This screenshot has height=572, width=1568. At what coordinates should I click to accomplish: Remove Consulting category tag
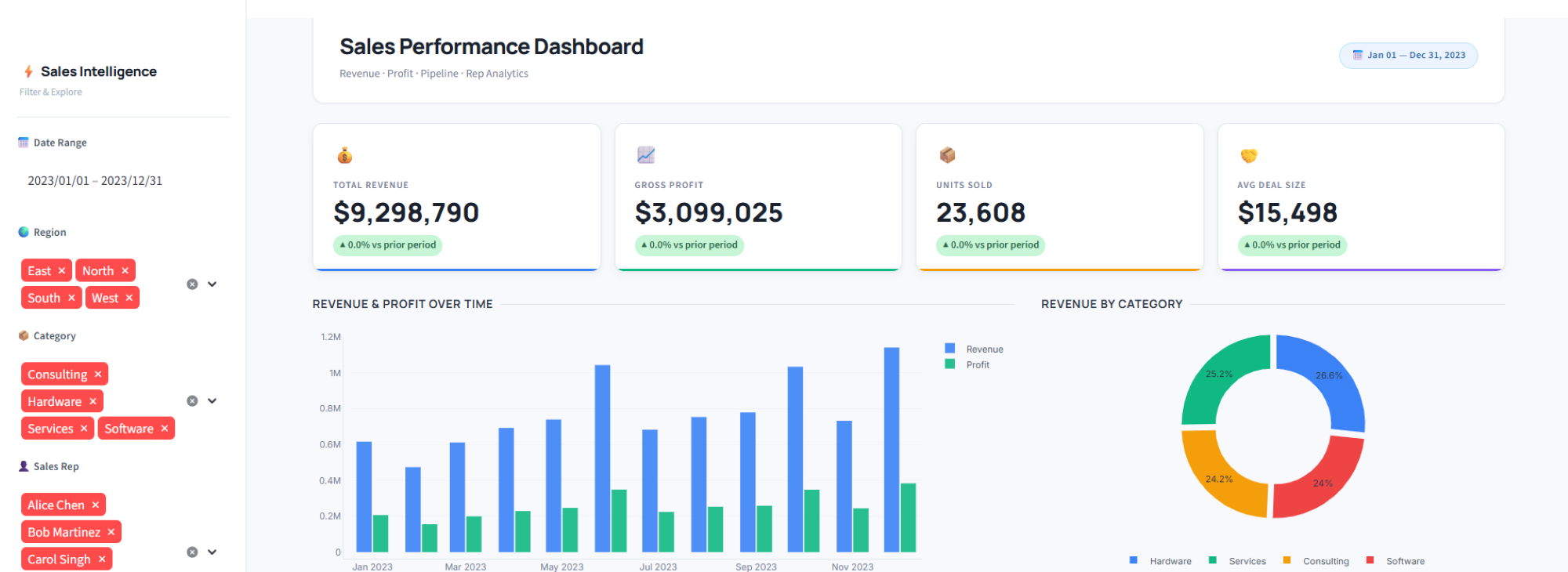pos(98,375)
